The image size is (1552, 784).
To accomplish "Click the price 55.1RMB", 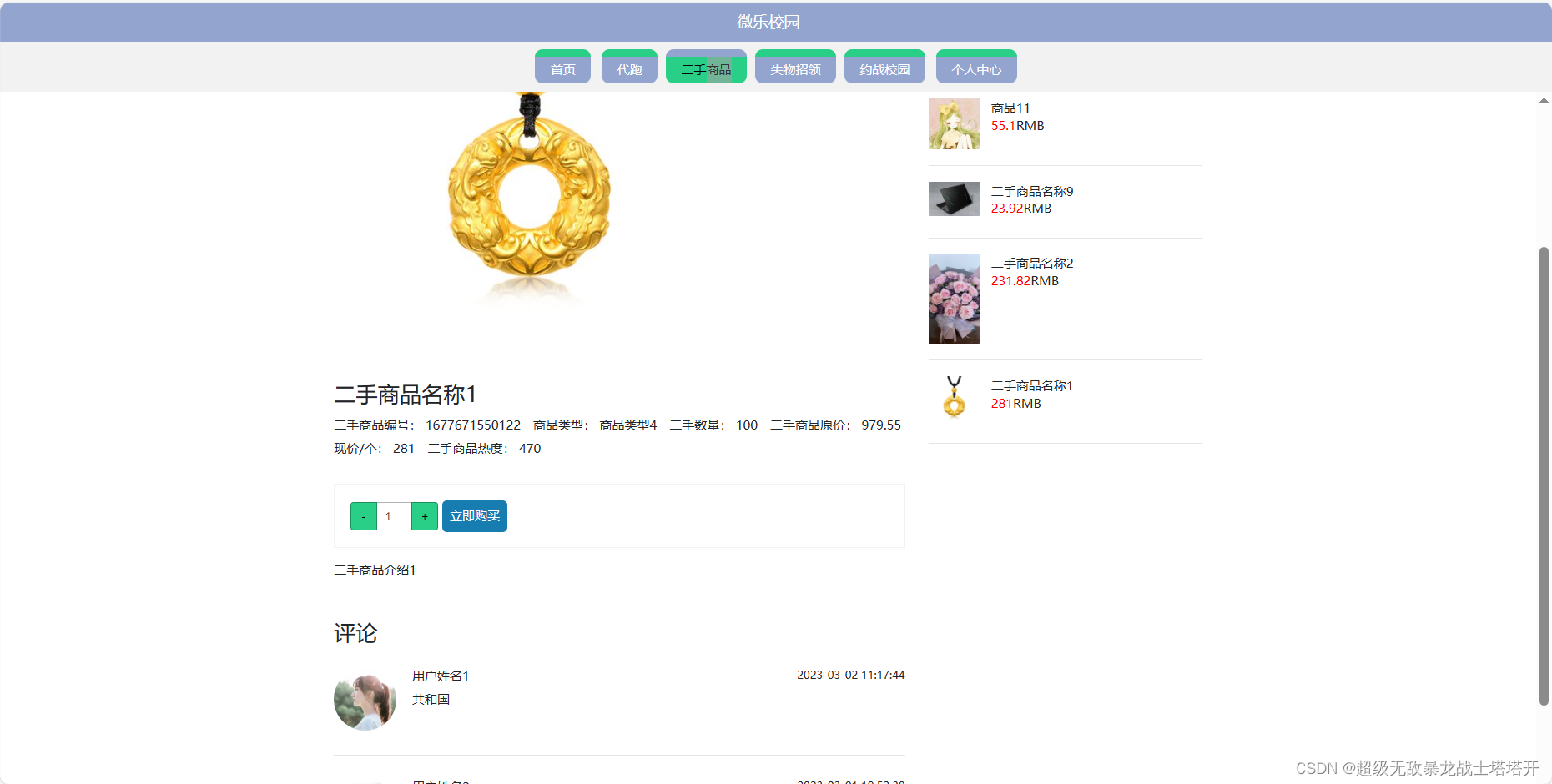I will 1018,126.
